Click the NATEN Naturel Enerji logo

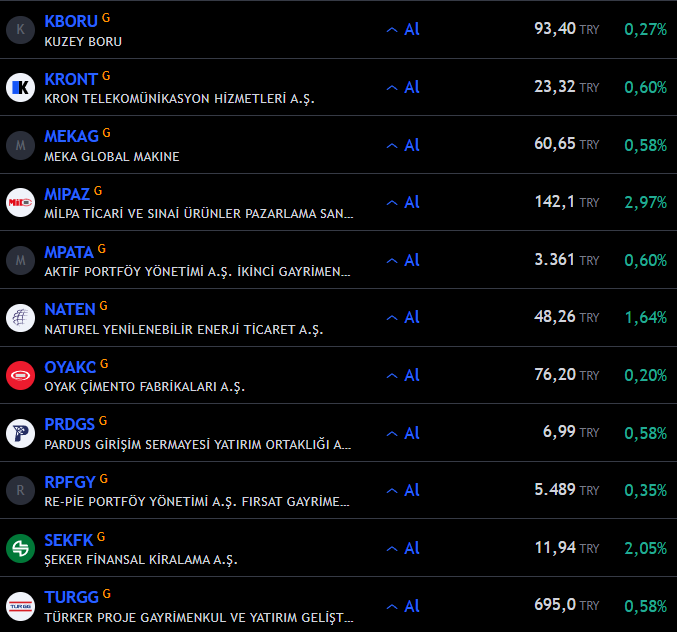20,318
